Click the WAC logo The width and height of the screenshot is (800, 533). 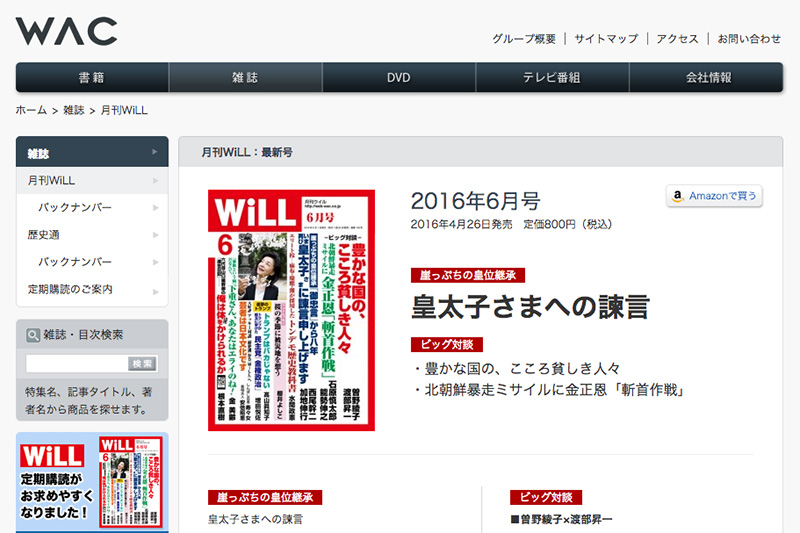[66, 31]
